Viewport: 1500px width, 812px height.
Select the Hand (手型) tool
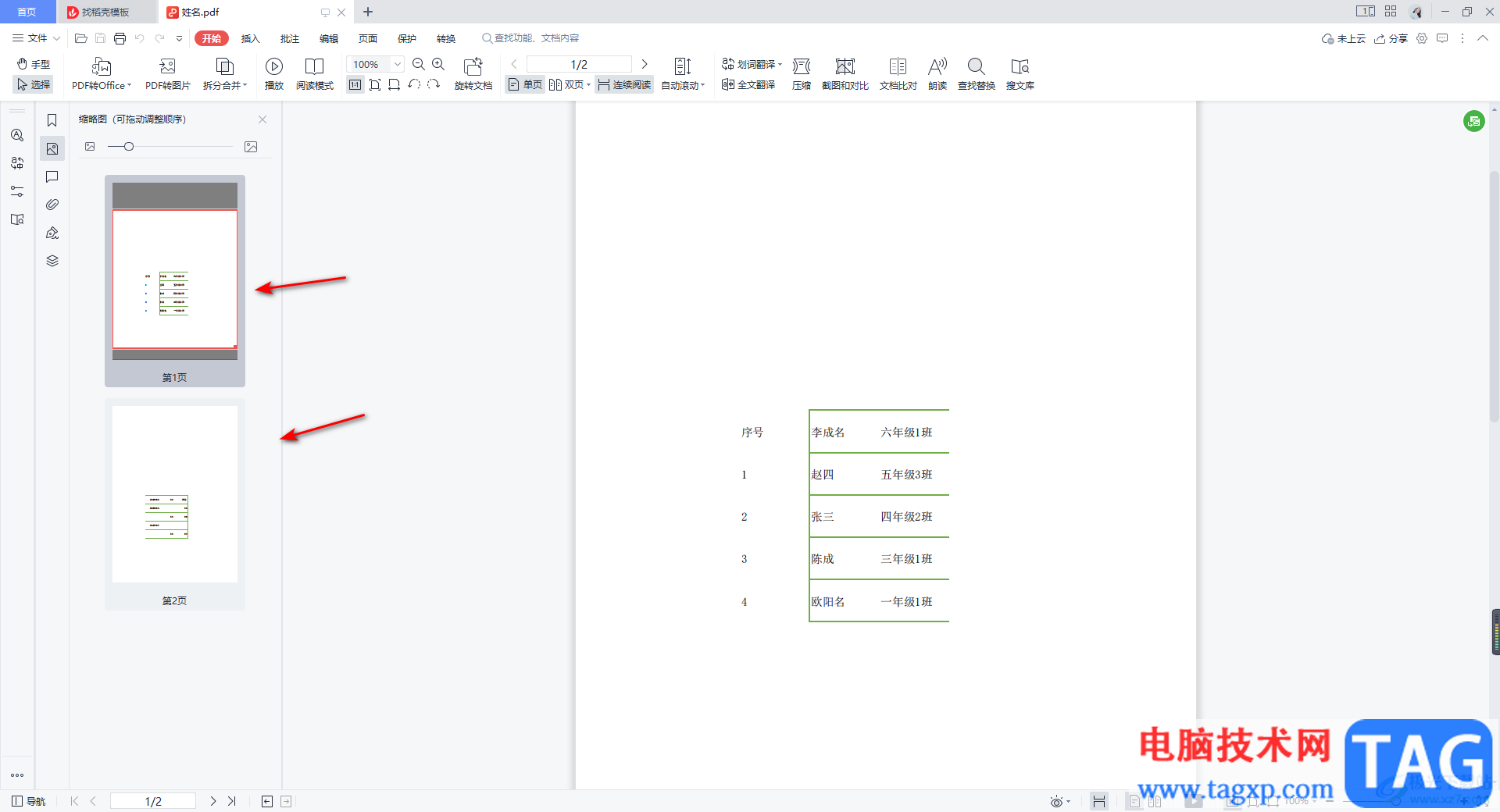click(34, 64)
